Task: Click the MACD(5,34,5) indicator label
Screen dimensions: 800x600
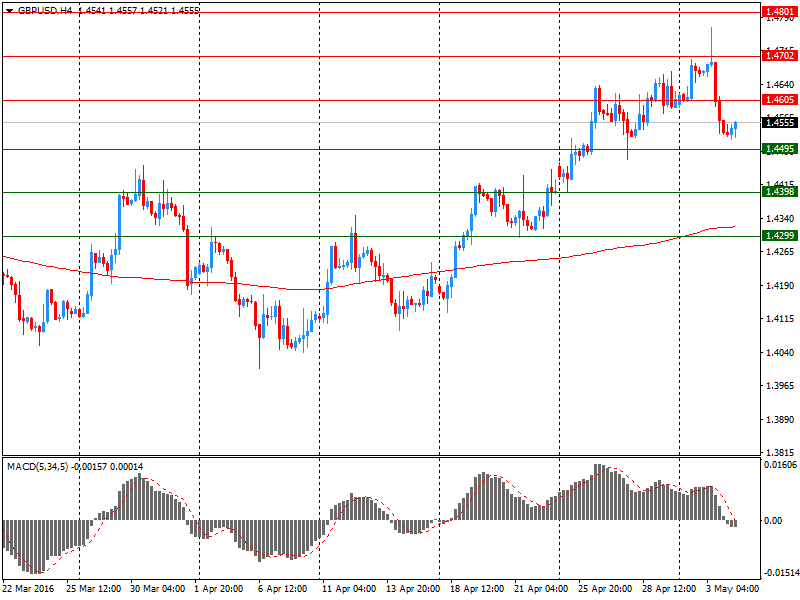Action: click(37, 466)
